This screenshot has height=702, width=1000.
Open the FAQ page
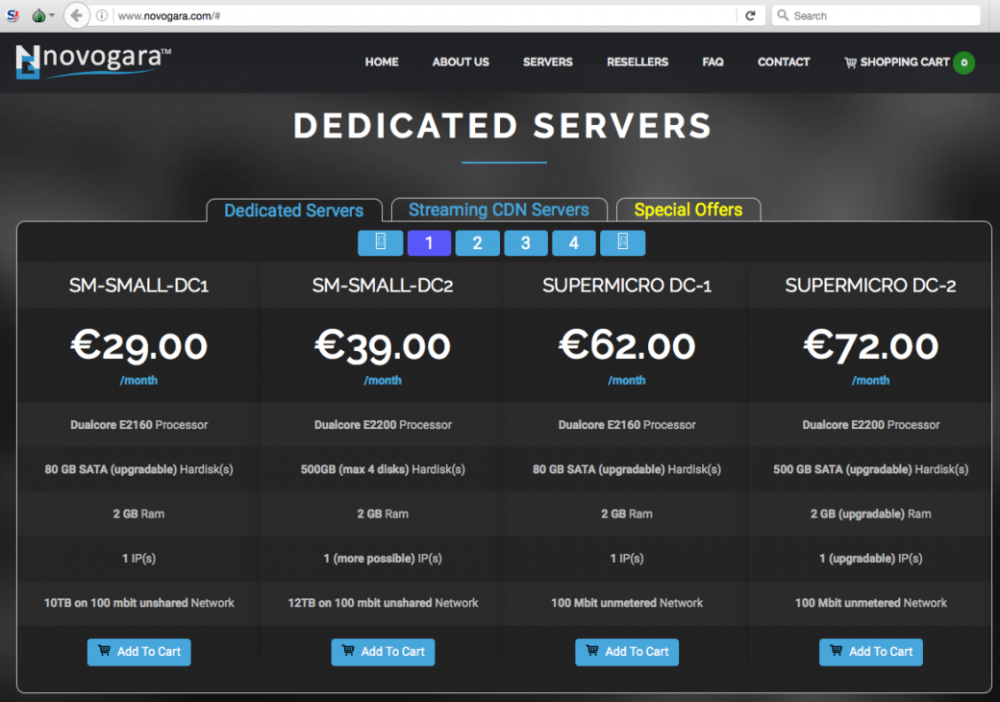pos(712,62)
